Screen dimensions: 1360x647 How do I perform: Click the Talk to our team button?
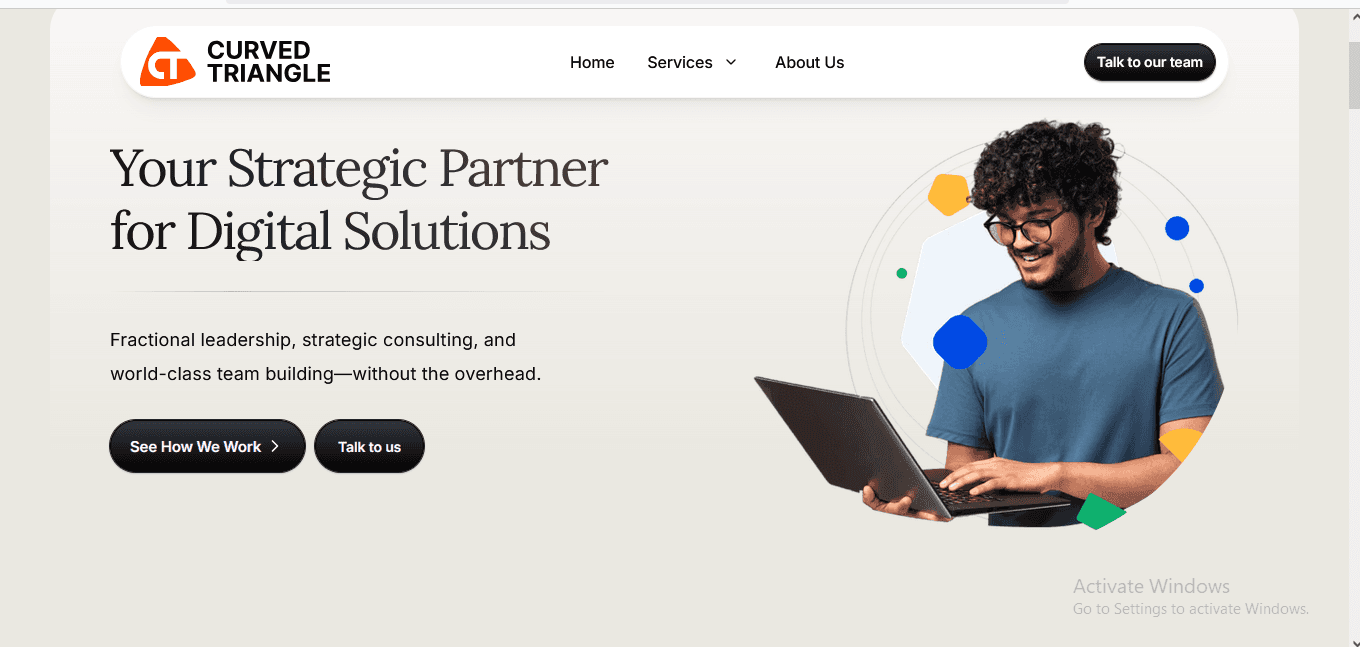(1150, 62)
